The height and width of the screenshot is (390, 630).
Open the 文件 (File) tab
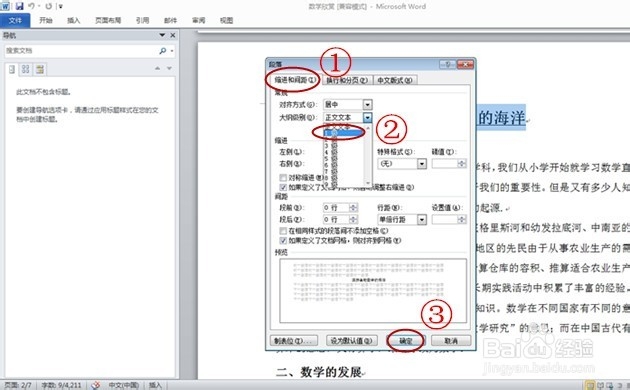click(x=15, y=20)
